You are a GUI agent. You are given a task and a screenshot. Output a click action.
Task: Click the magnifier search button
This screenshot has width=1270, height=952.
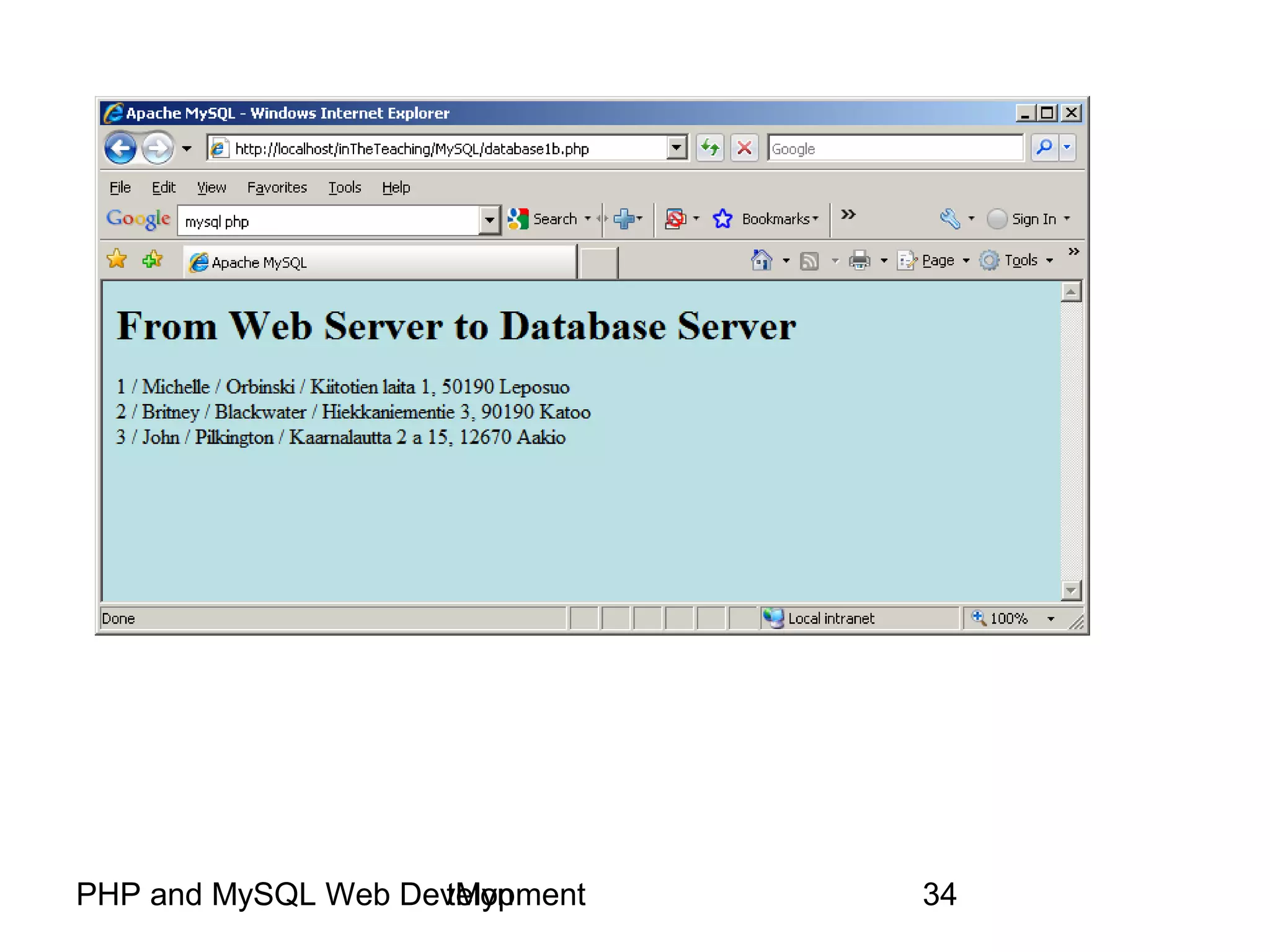1044,148
